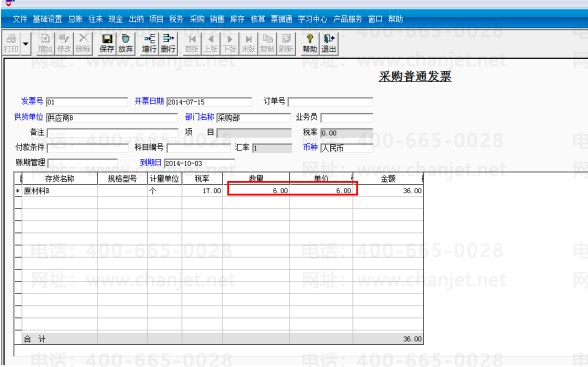Go to first record with 首张 icon
Image resolution: width=588 pixels, height=367 pixels.
pos(192,43)
